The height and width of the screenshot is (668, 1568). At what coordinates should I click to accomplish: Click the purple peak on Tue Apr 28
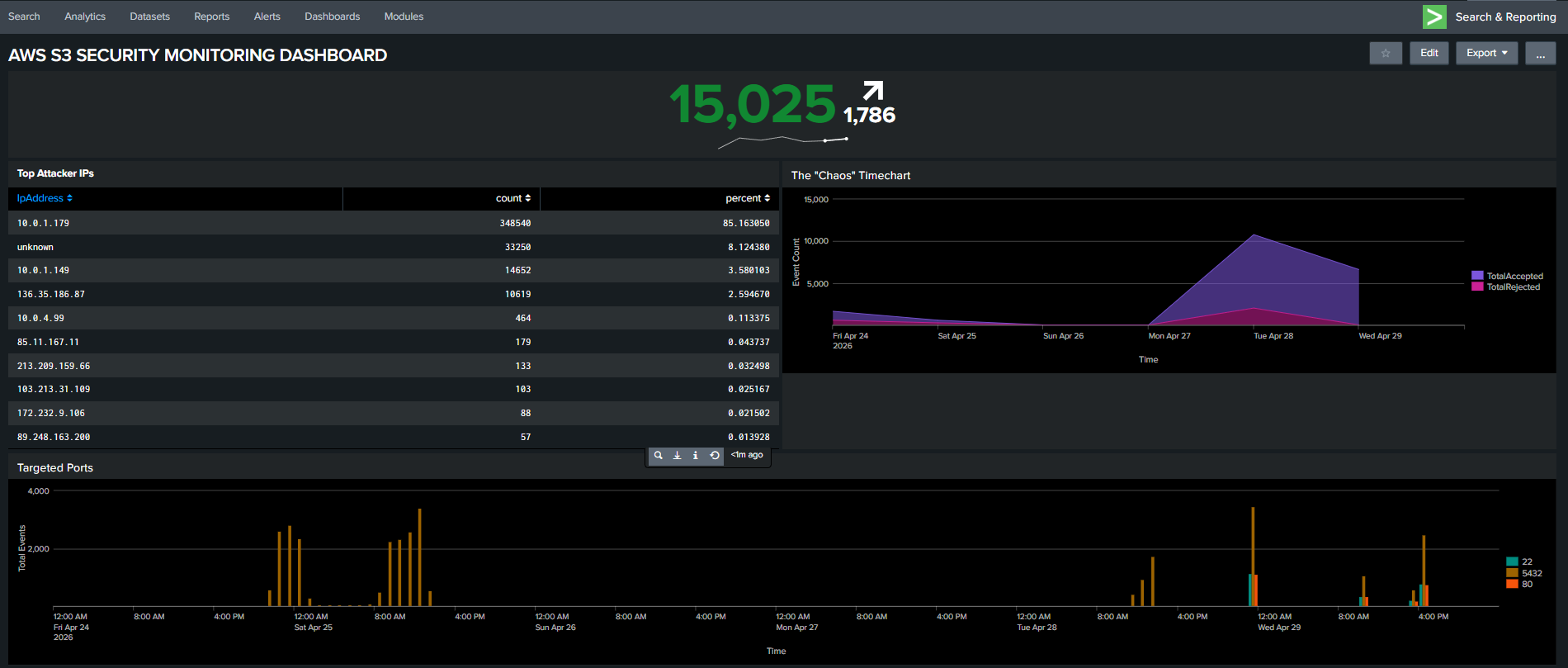coord(1254,236)
